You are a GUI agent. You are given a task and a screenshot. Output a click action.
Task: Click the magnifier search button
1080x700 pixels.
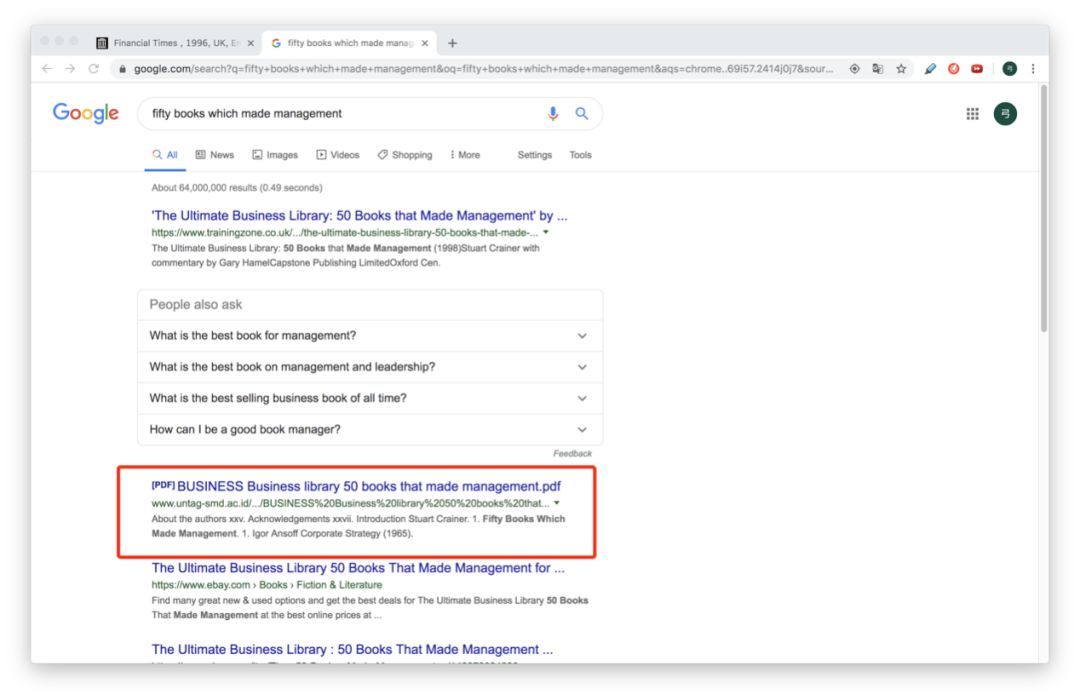click(x=582, y=114)
